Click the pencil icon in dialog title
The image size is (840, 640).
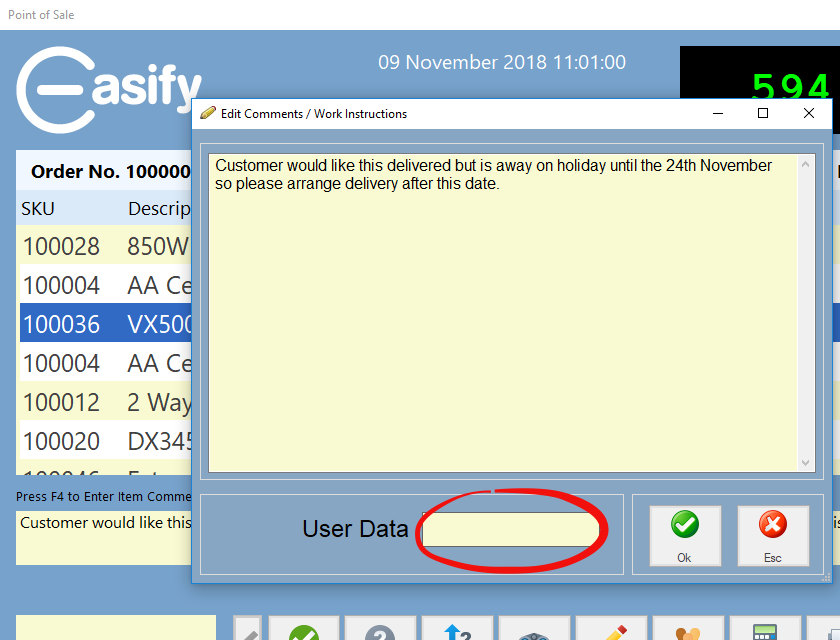(x=208, y=114)
